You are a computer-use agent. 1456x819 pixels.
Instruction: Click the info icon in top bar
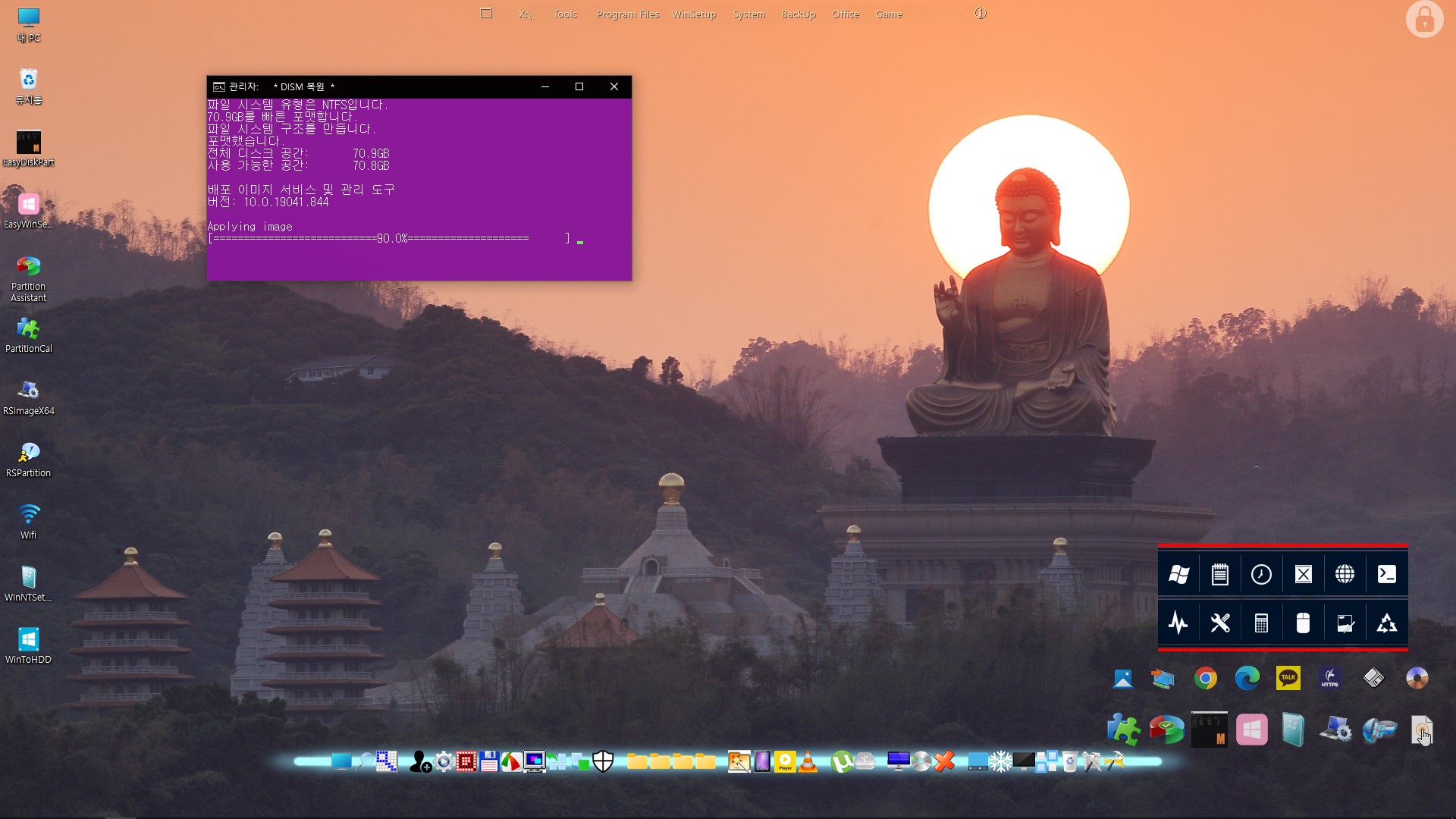pos(981,13)
